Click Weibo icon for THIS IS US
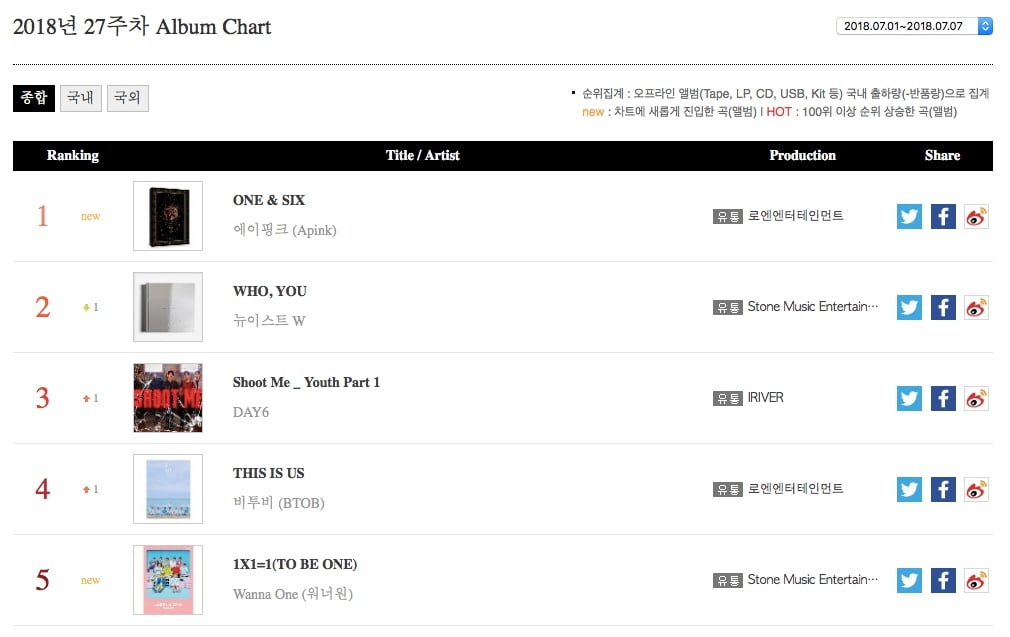The image size is (1010, 637). pos(976,489)
